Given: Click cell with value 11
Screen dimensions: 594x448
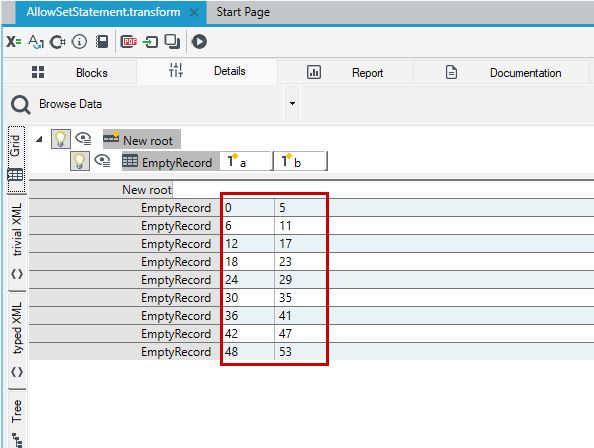Looking at the screenshot, I should point(300,226).
